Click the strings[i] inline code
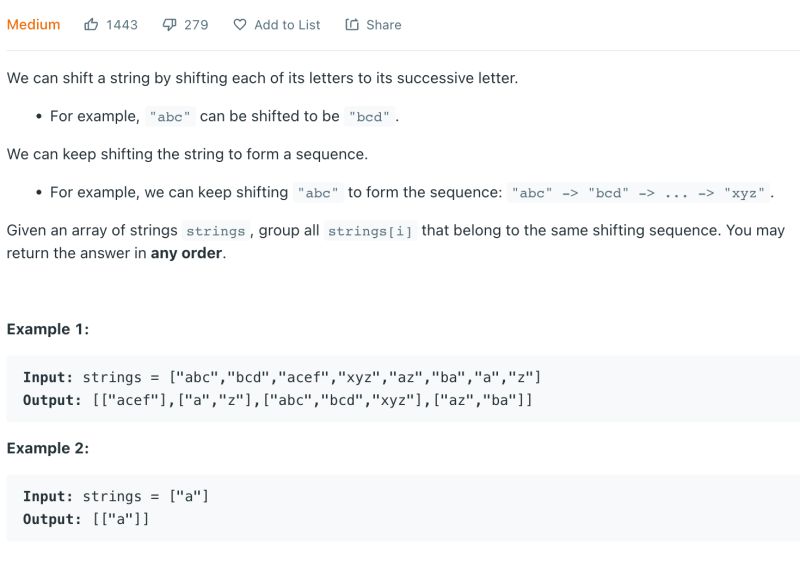This screenshot has width=800, height=561. (370, 231)
